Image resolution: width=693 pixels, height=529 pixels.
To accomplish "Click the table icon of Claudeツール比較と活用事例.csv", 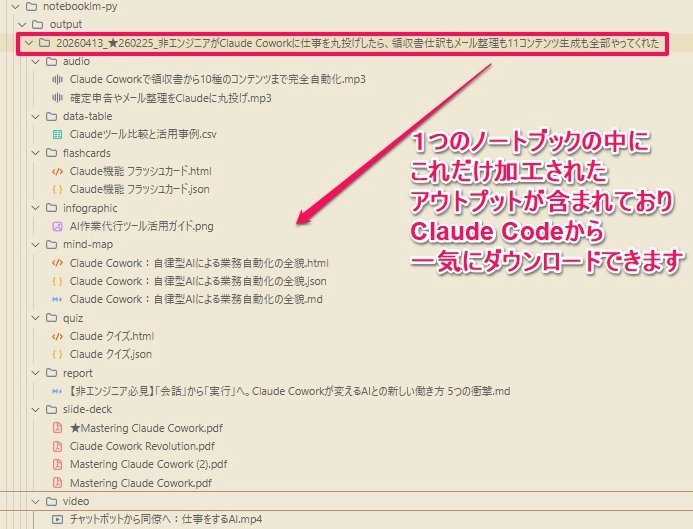I will tap(57, 134).
